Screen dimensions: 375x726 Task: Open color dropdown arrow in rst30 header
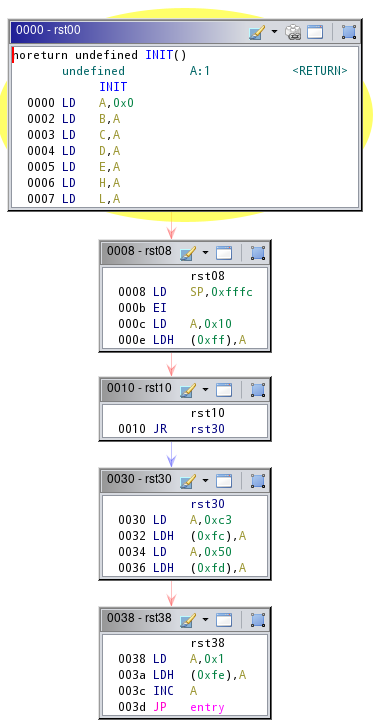[205, 482]
